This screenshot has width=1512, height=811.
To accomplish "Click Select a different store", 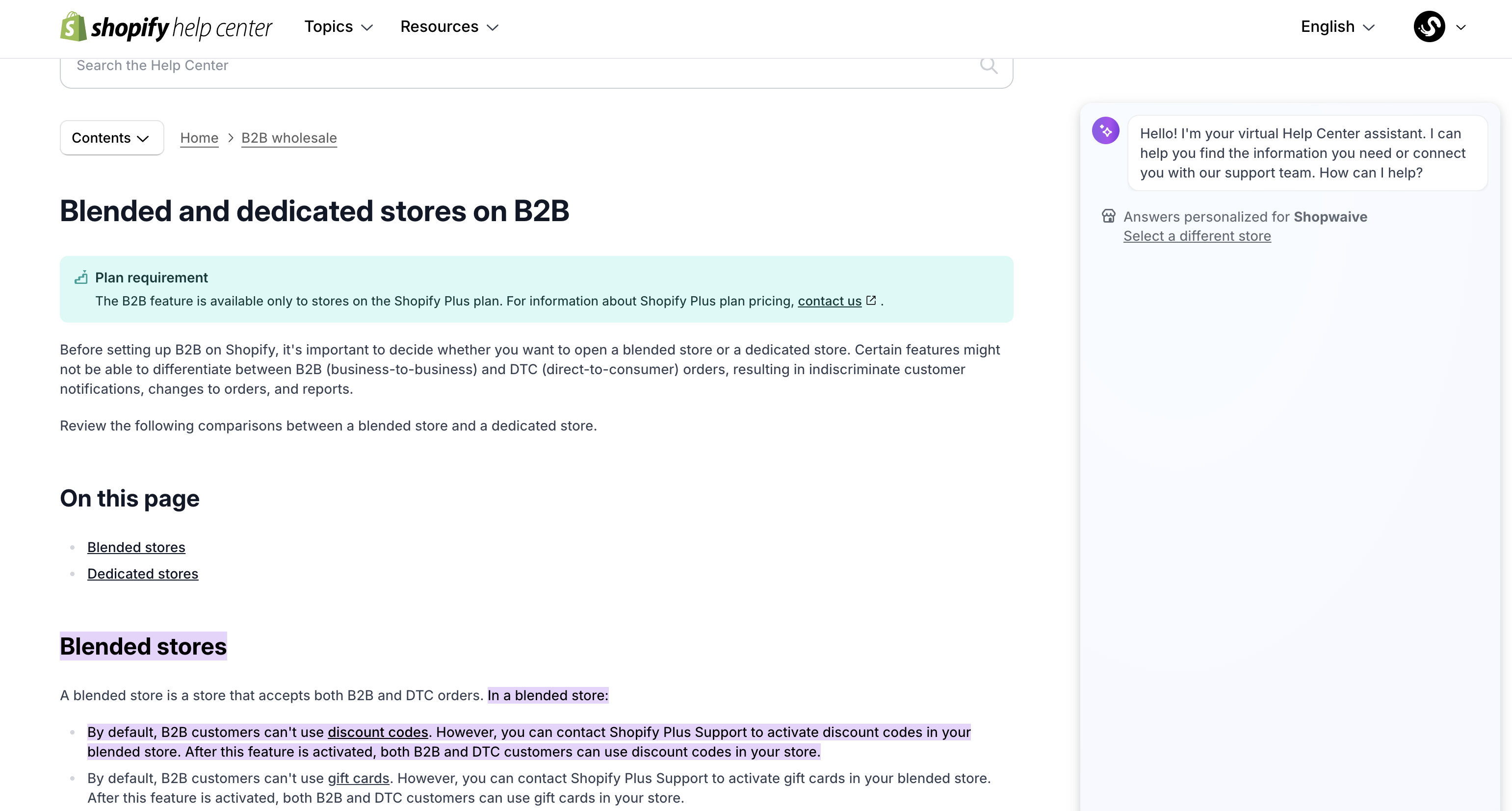I will [1197, 236].
